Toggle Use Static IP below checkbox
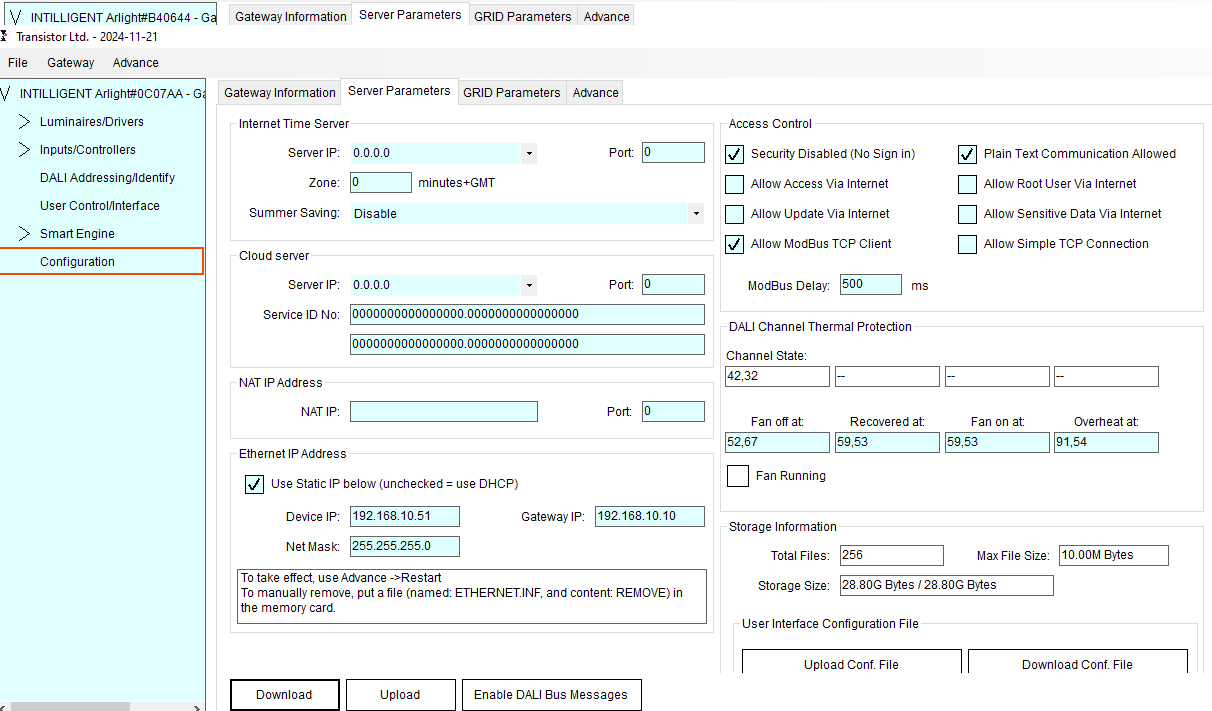 [255, 484]
